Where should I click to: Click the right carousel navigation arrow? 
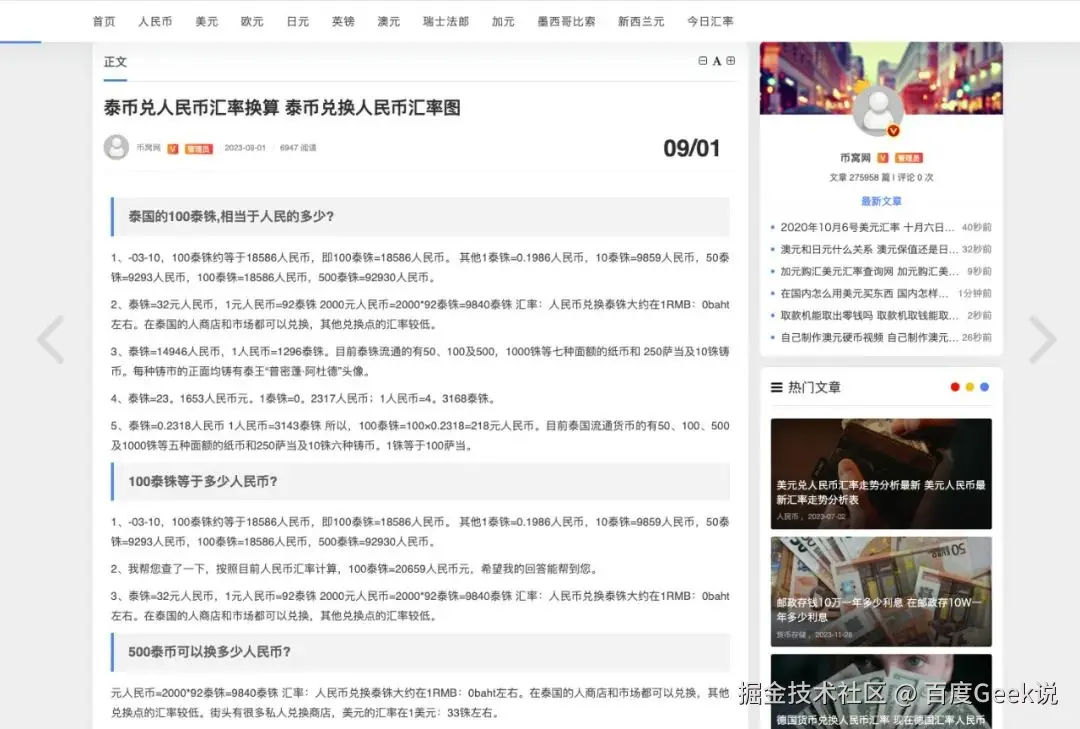pos(1043,340)
